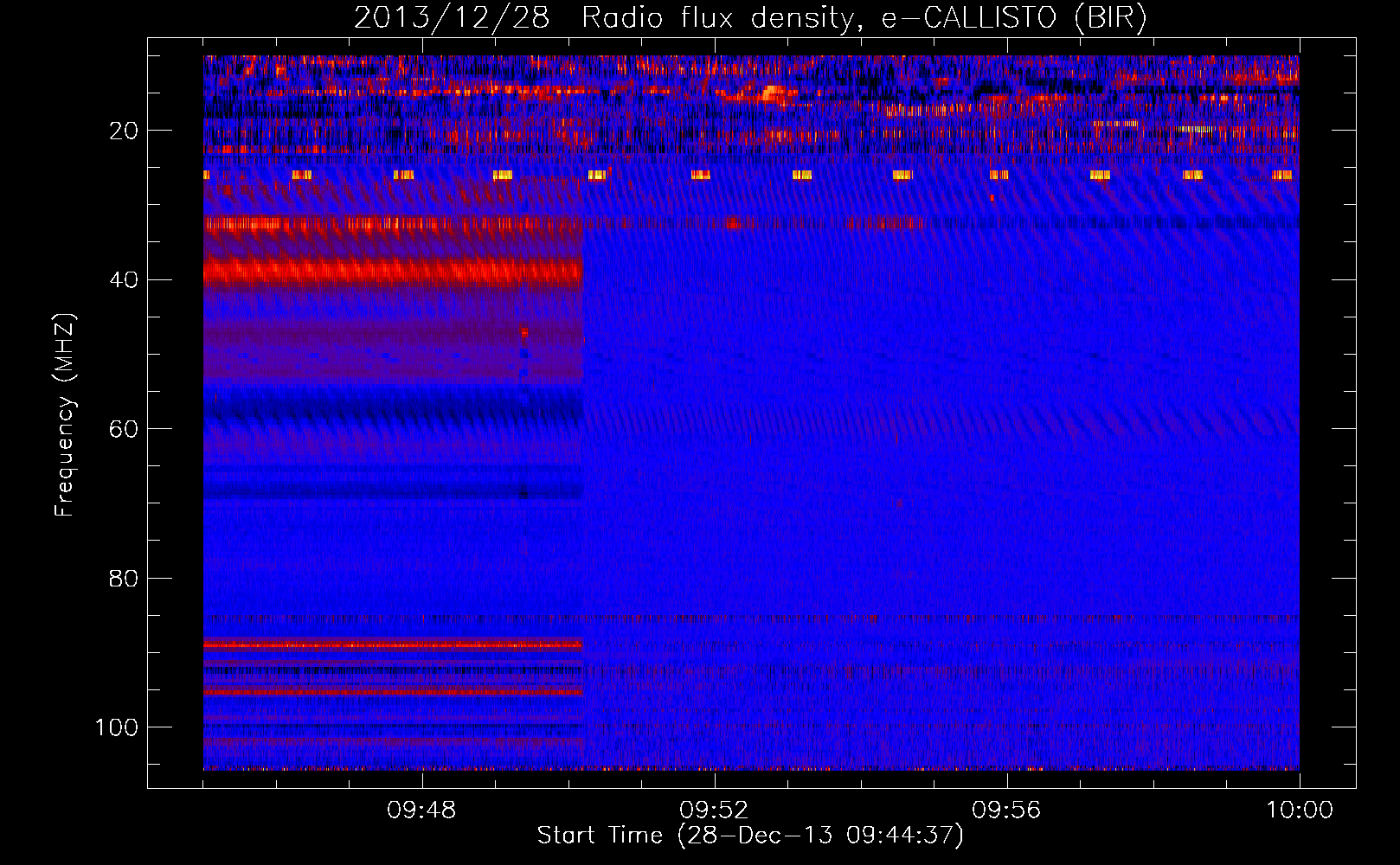Click the 'Frequency (MHZ)' axis label
This screenshot has width=1400, height=865.
[x=65, y=415]
